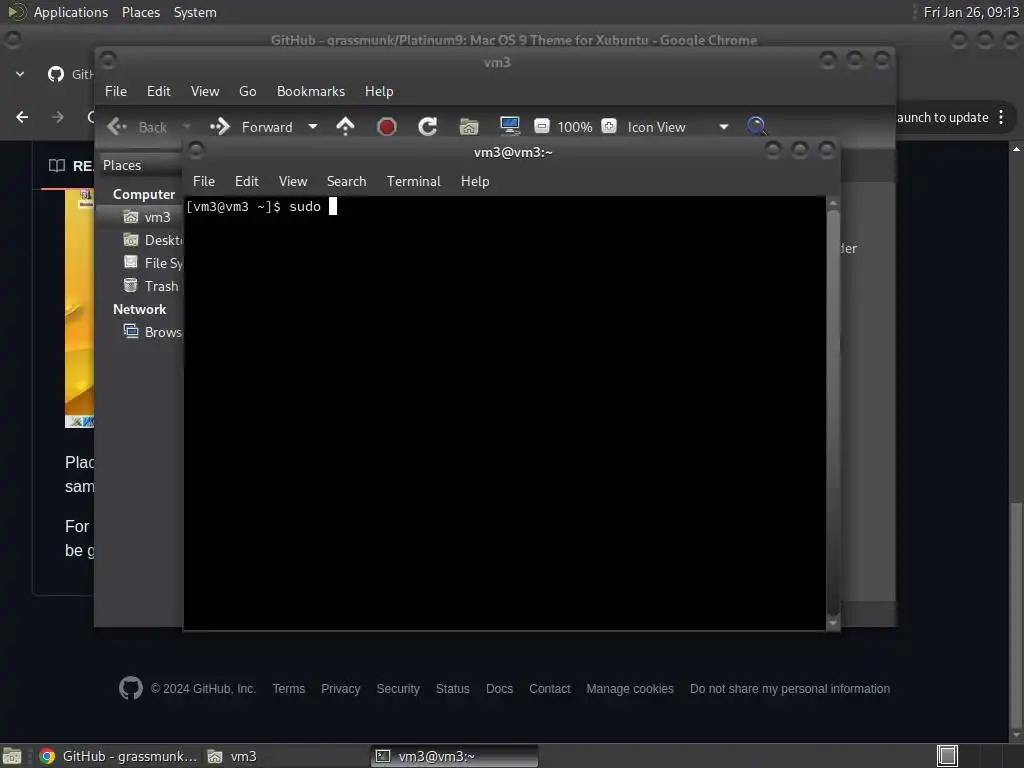Stop loading with red stop icon

387,126
